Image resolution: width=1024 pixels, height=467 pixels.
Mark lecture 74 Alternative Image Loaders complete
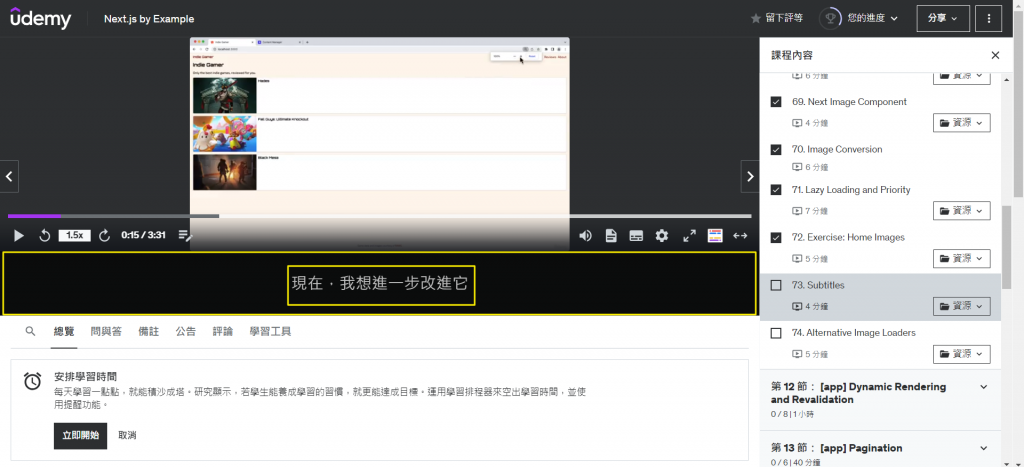pos(776,333)
